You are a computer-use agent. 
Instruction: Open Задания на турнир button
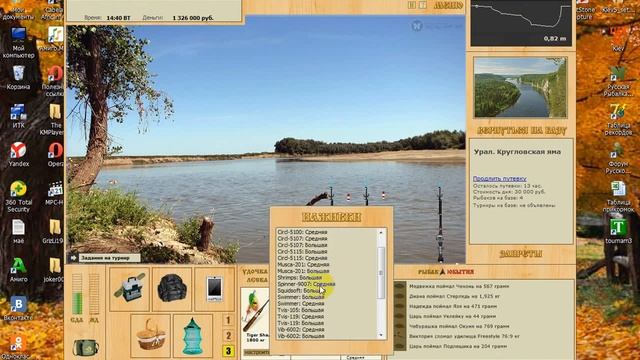click(x=109, y=258)
